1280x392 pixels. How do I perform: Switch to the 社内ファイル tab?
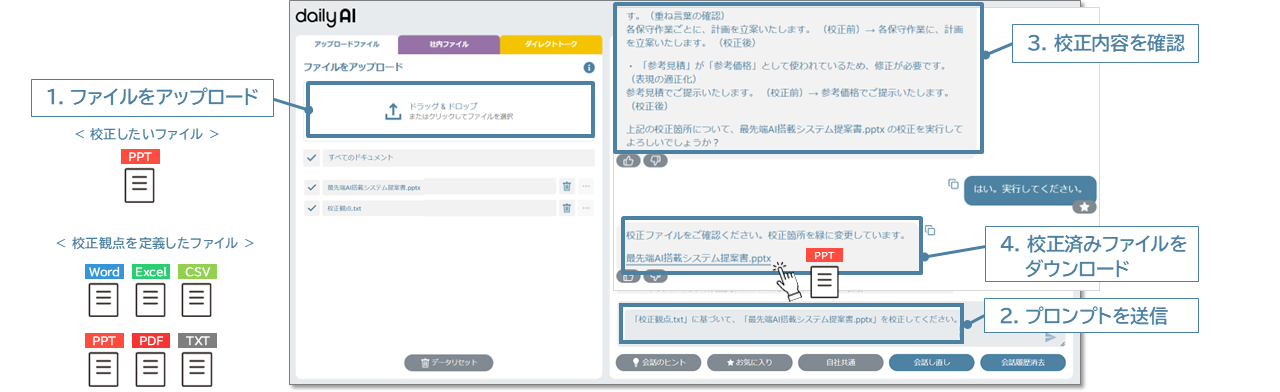pos(449,45)
